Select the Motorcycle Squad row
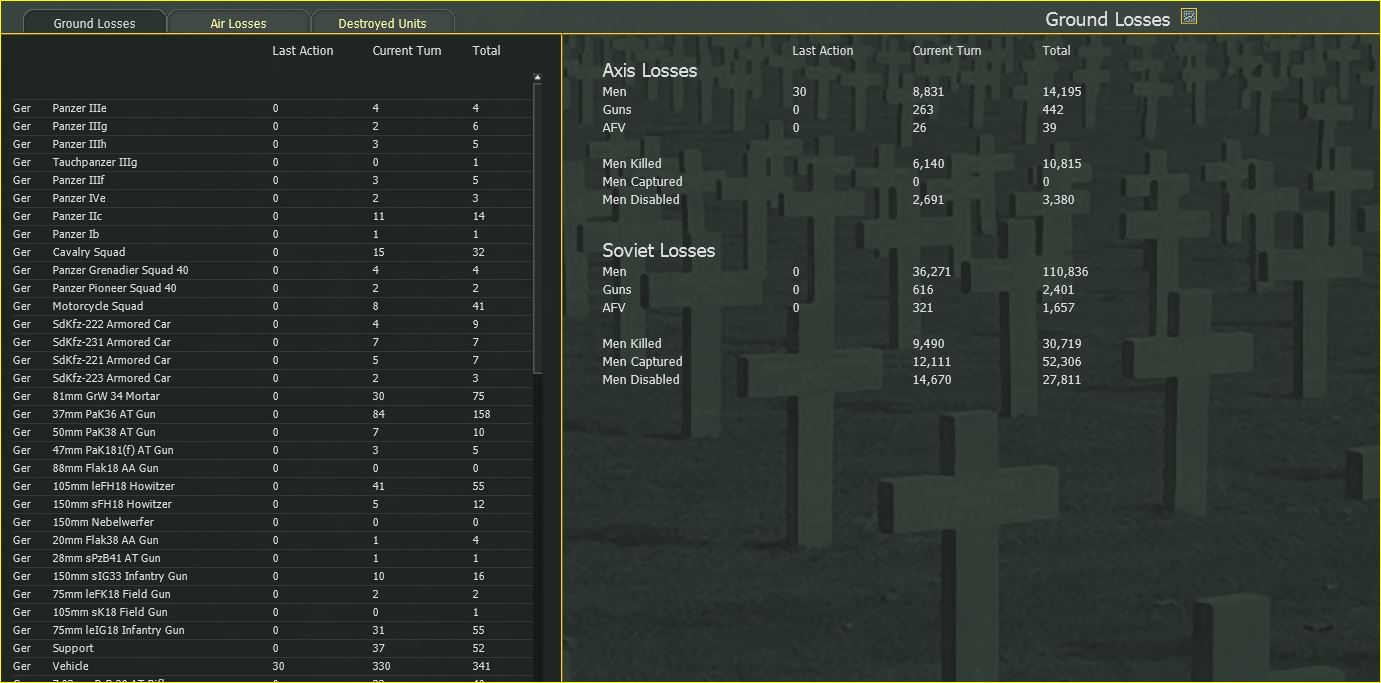 (x=270, y=306)
